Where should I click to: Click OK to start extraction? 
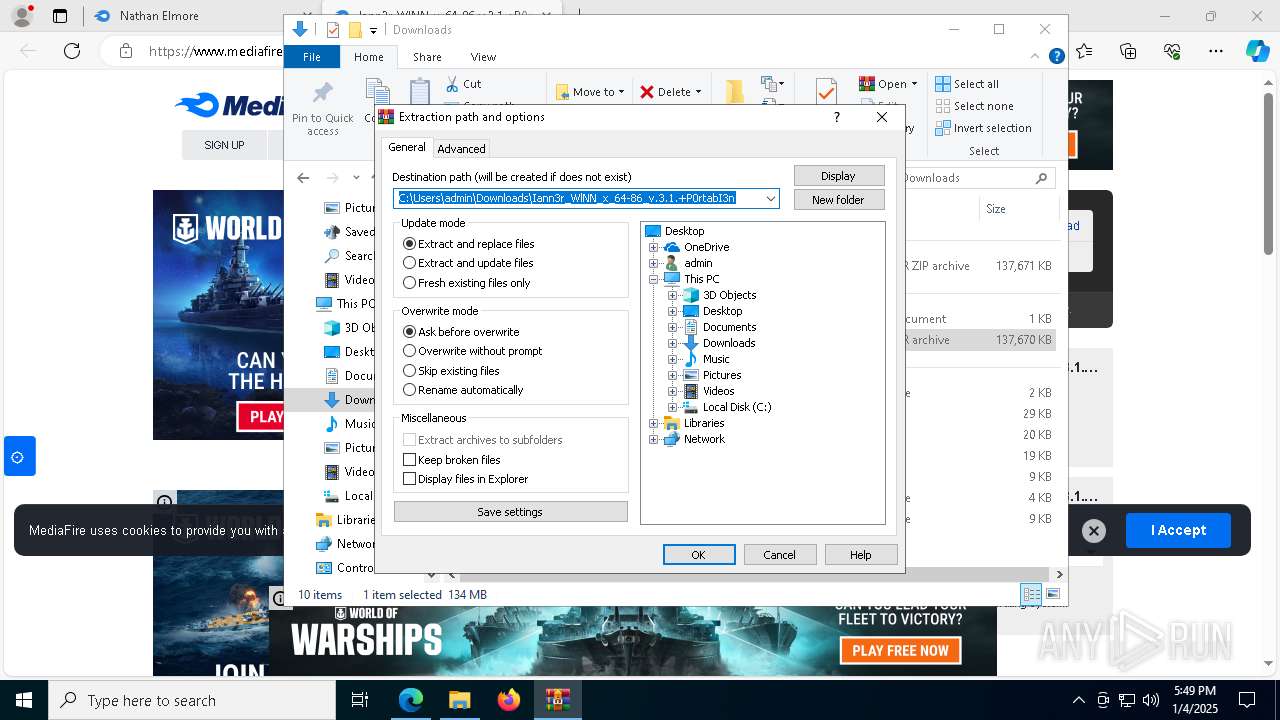point(699,555)
